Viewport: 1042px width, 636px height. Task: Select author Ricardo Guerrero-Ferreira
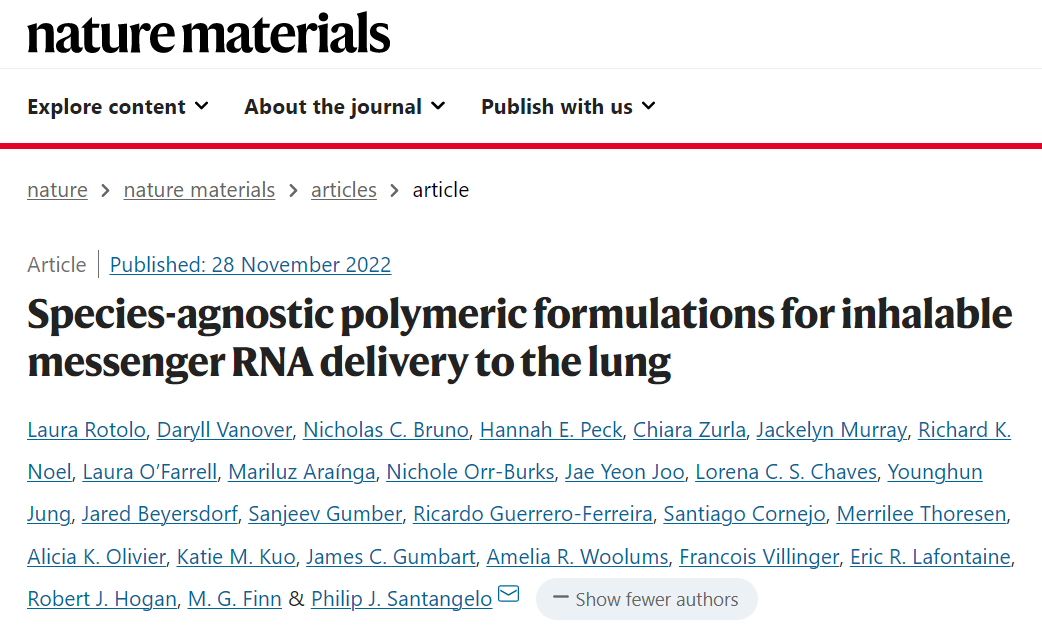533,514
